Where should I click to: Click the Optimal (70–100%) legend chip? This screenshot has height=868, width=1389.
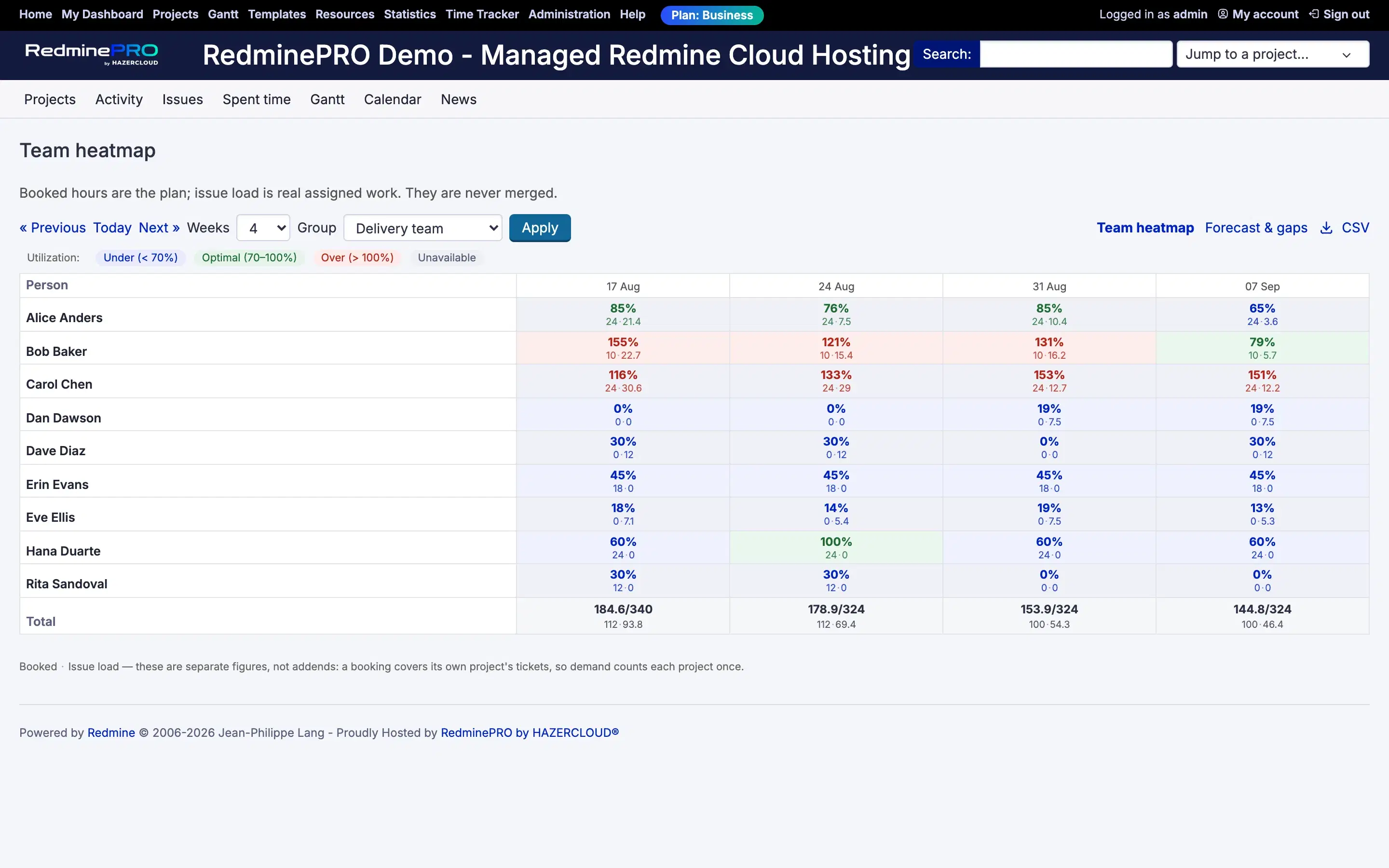[249, 258]
